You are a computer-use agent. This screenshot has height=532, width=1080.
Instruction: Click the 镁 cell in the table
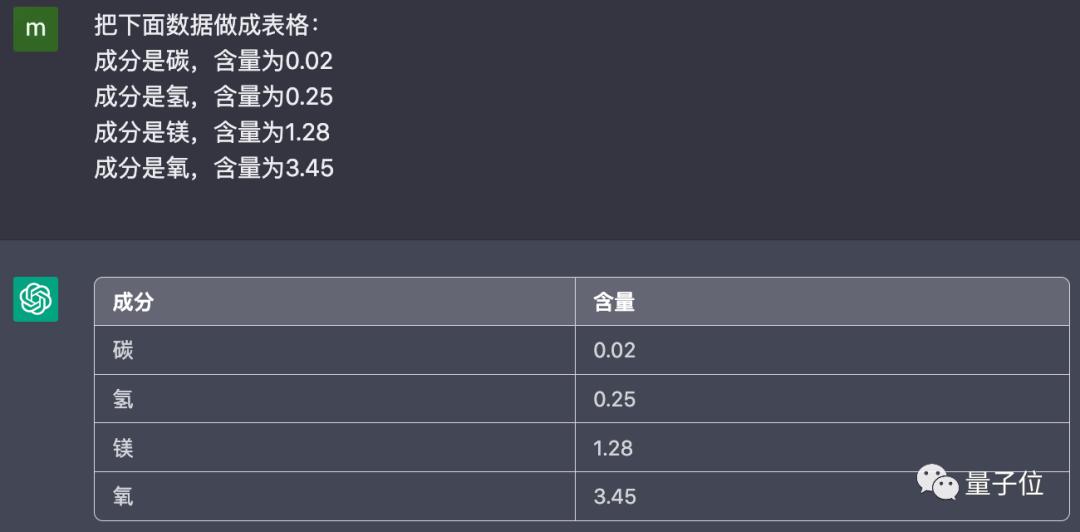pos(123,448)
